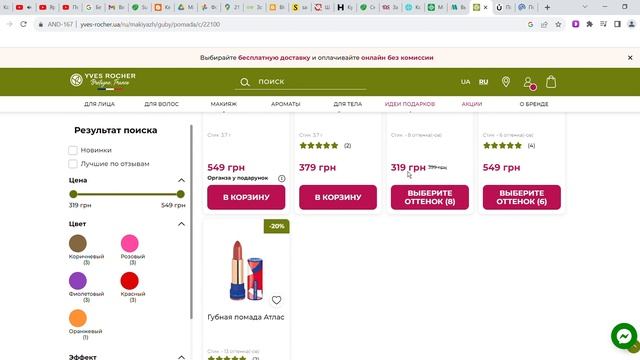Open бесплатную доставку banner link
This screenshot has height=360, width=640.
(x=274, y=58)
